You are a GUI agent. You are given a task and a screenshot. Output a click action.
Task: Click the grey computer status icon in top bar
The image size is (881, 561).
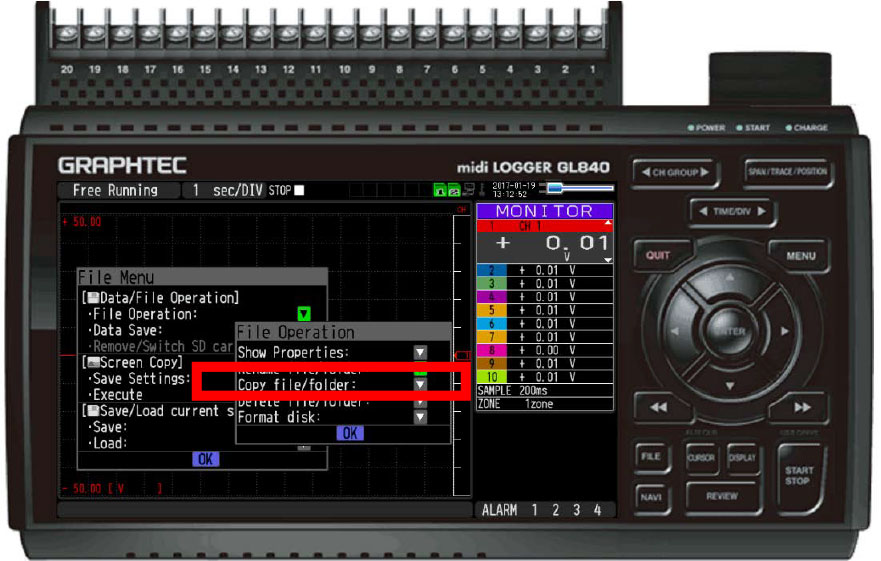point(468,190)
